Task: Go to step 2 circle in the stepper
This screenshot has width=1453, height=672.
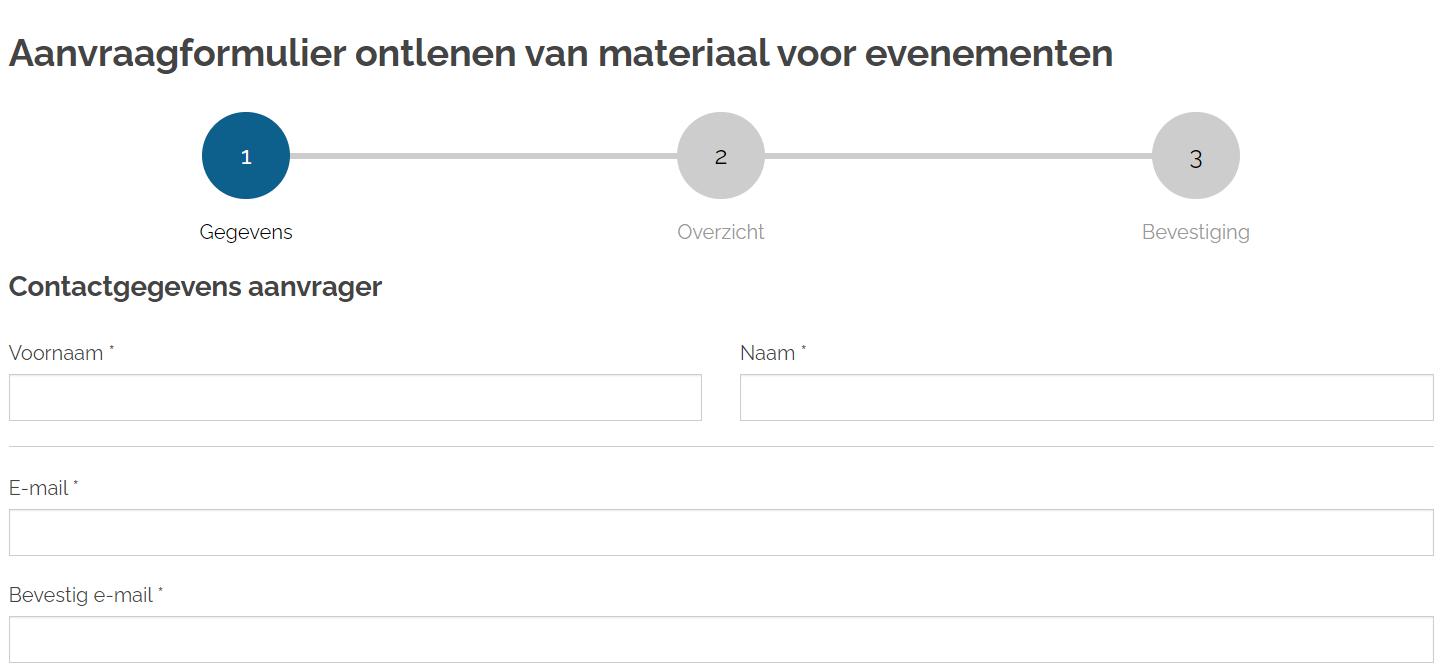Action: point(721,156)
